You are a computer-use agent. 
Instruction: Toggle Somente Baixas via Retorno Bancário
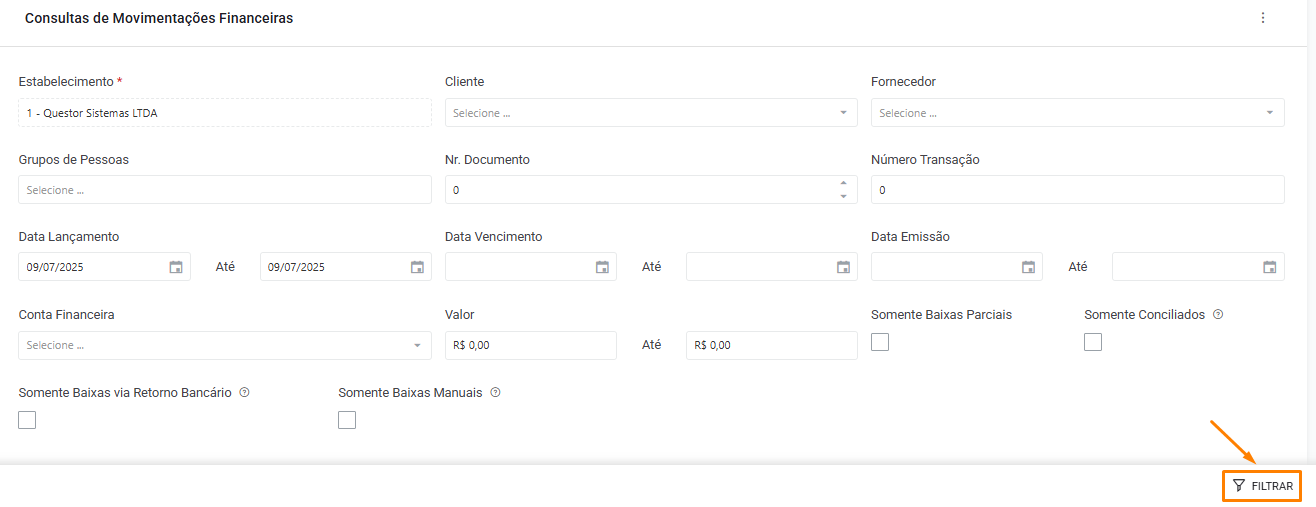pyautogui.click(x=27, y=420)
